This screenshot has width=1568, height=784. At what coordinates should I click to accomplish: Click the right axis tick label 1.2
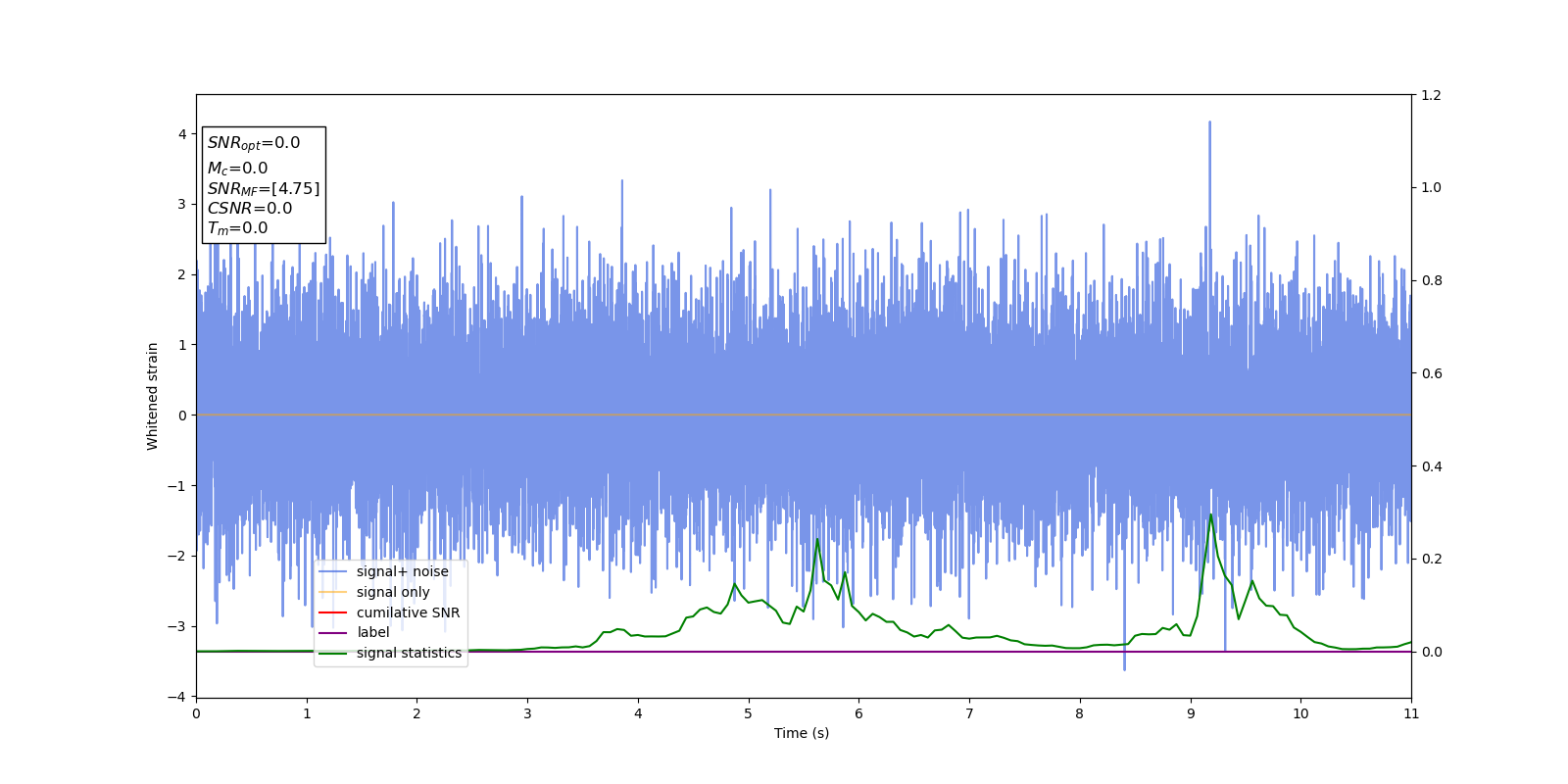pyautogui.click(x=1432, y=95)
